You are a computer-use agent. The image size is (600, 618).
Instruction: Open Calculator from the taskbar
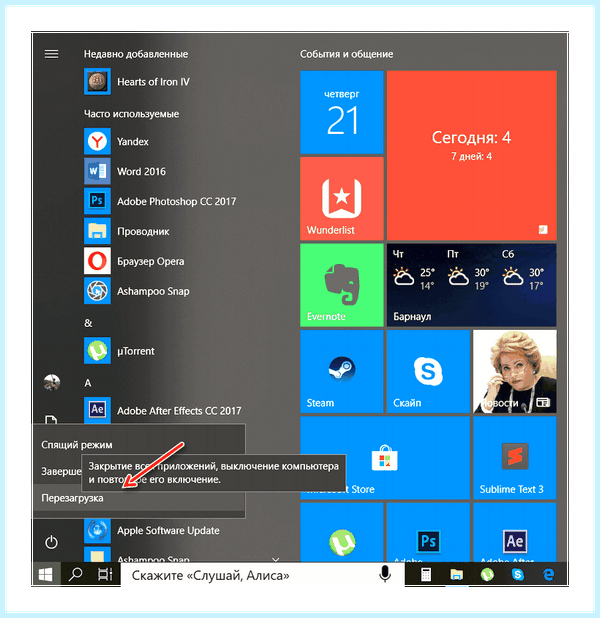coord(426,575)
